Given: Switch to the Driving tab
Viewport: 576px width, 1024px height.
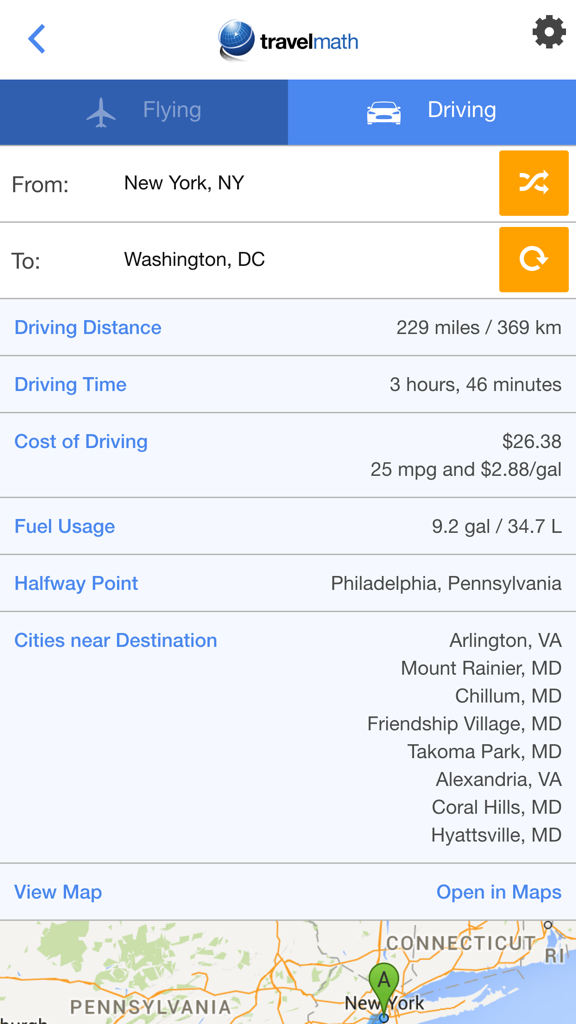Looking at the screenshot, I should coord(432,111).
